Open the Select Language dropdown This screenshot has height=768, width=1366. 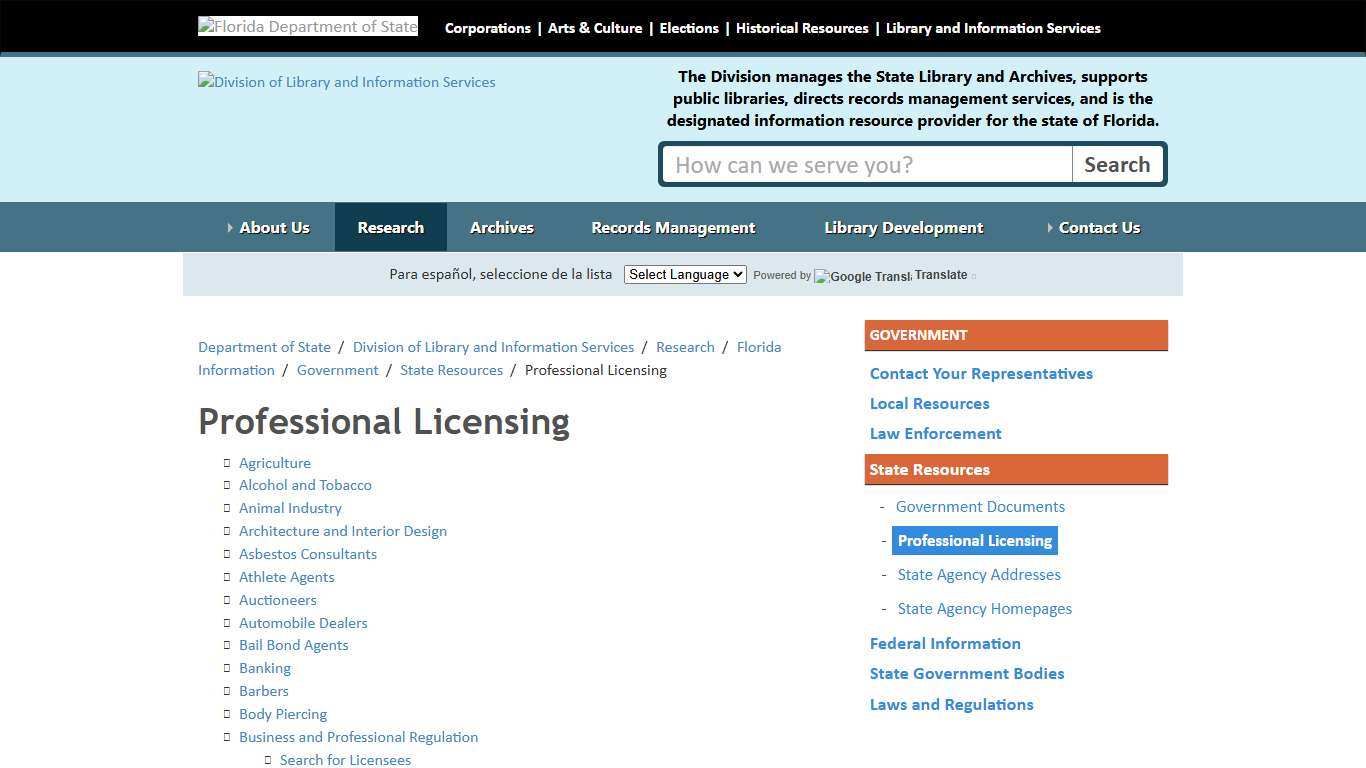(x=684, y=274)
